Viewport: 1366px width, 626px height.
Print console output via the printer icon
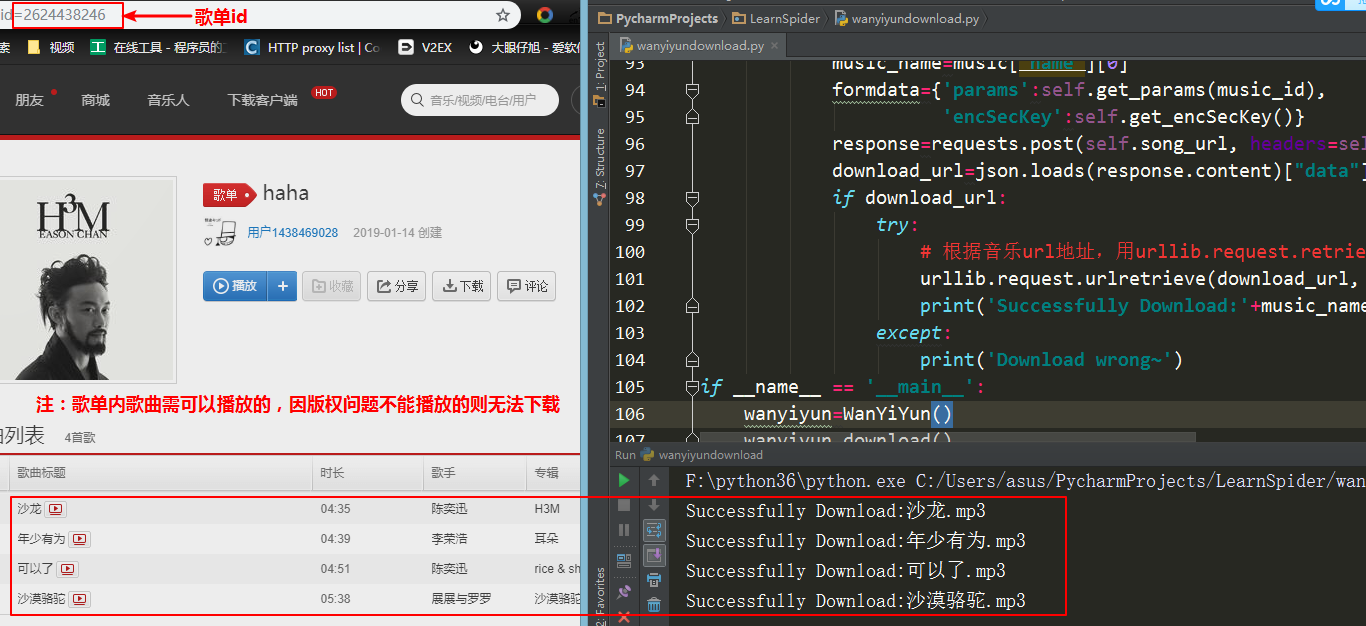point(654,579)
